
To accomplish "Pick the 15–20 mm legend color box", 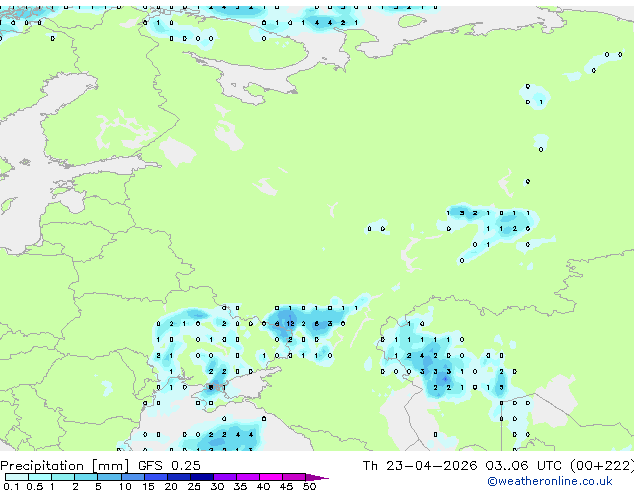I will click(156, 477).
